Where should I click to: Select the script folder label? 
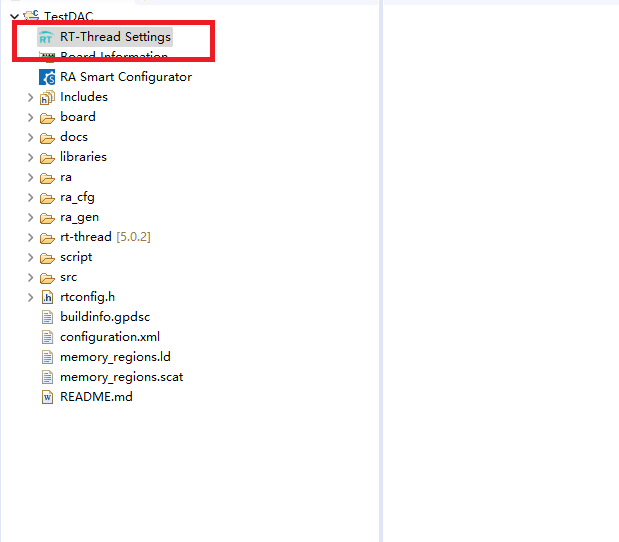(x=76, y=257)
